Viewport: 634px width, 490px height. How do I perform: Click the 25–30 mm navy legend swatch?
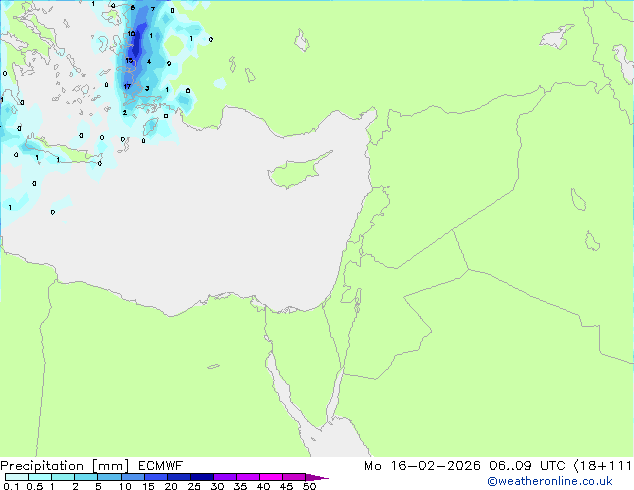[202, 477]
